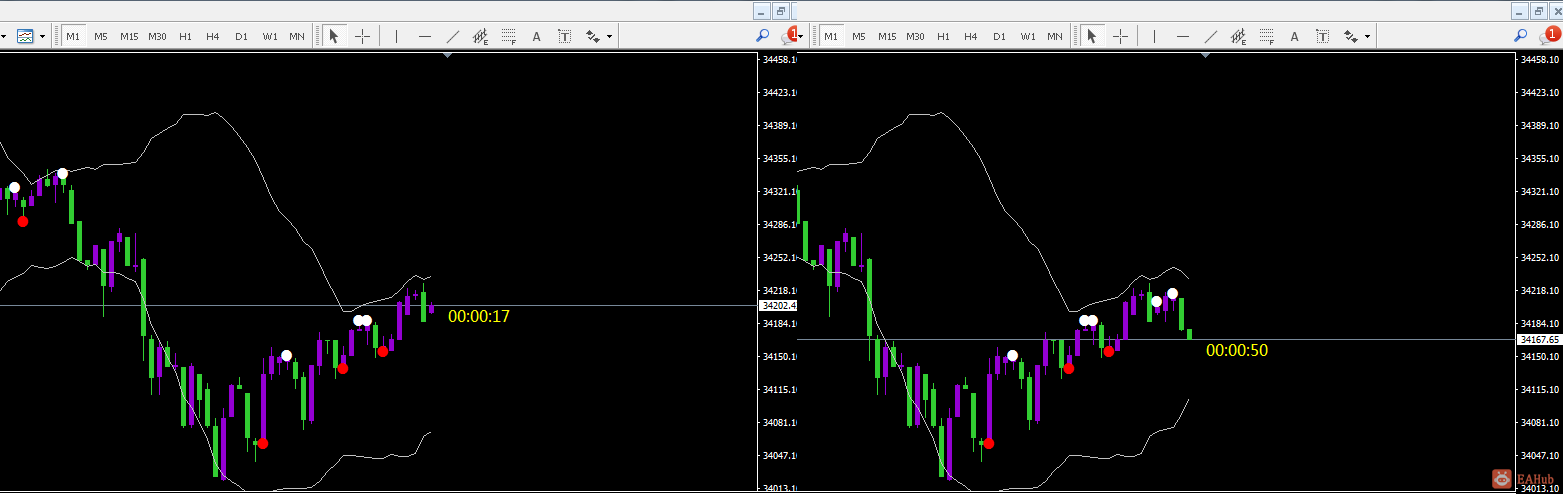Screen dimensions: 1563x494
Task: Choose H1 timeframe in right window
Action: (x=943, y=36)
